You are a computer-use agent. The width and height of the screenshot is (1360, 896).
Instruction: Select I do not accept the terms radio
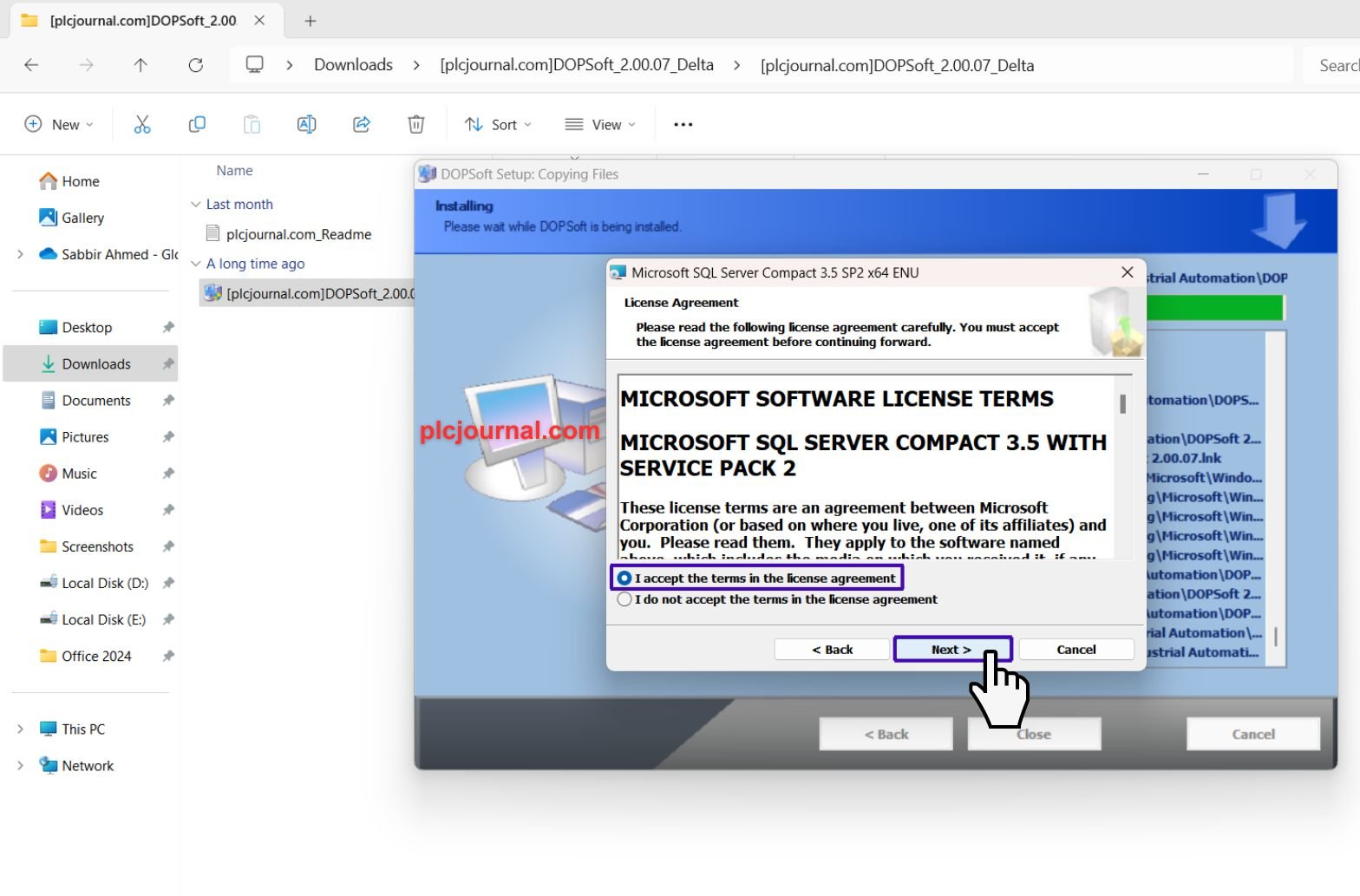click(624, 599)
